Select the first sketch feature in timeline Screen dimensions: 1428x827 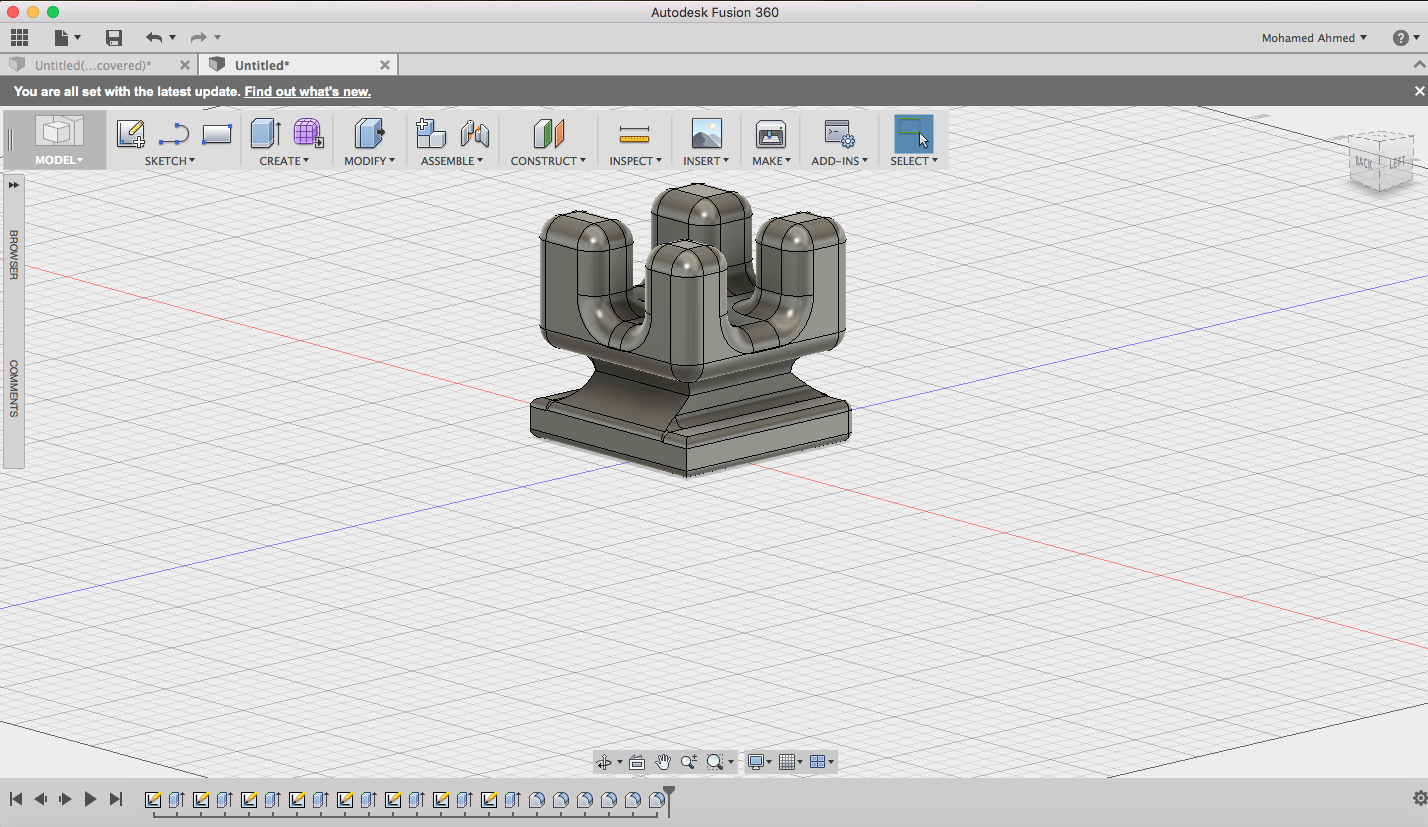[153, 800]
